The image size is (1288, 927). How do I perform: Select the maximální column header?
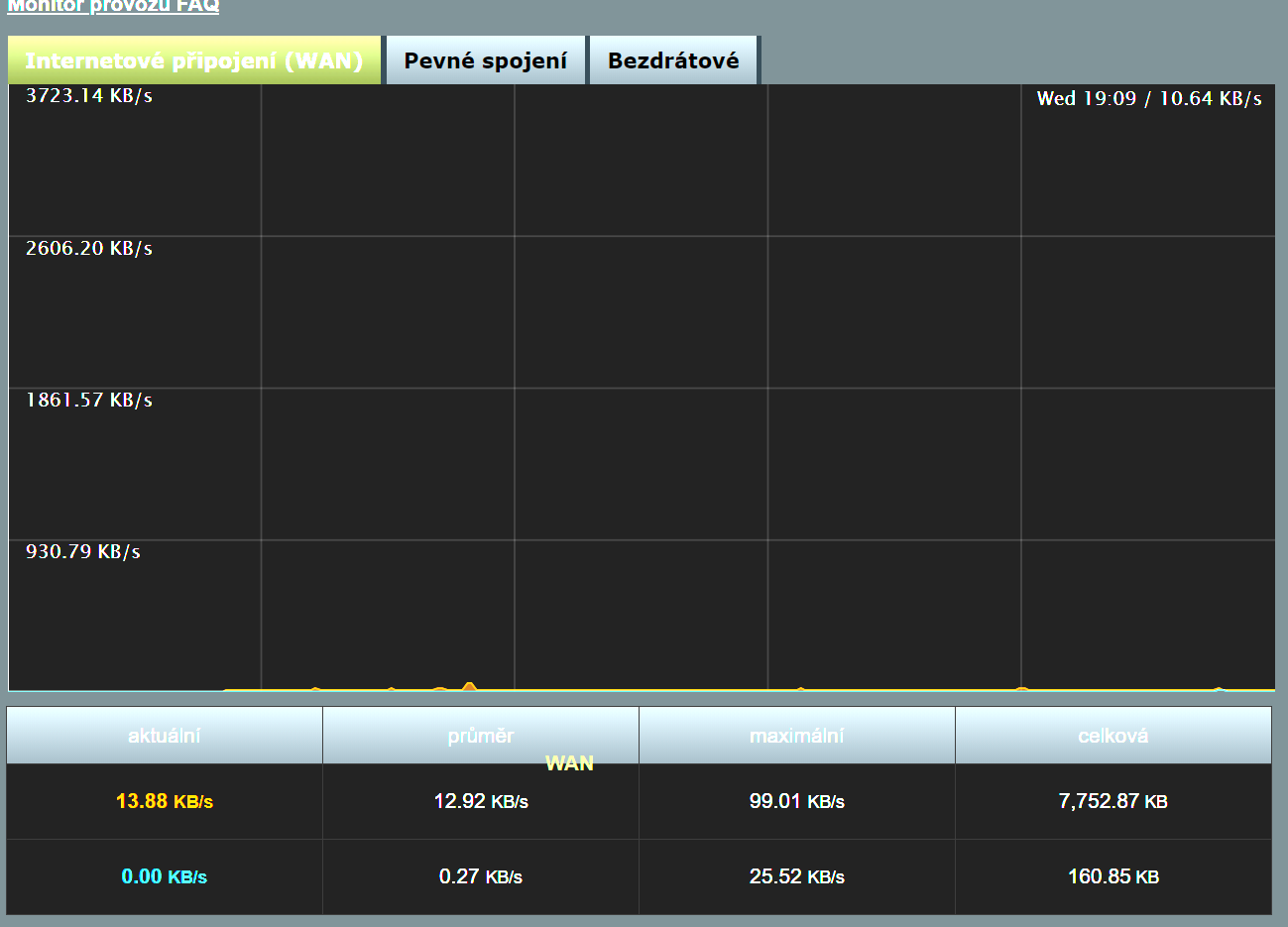(x=797, y=736)
